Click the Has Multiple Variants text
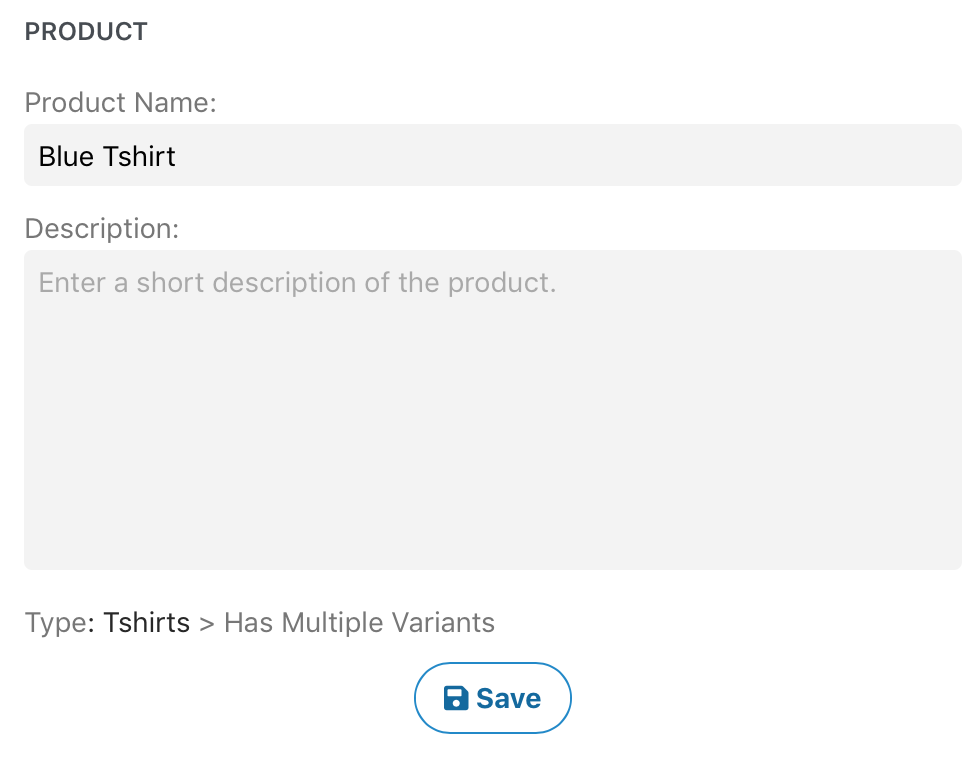The image size is (980, 760). click(x=359, y=623)
